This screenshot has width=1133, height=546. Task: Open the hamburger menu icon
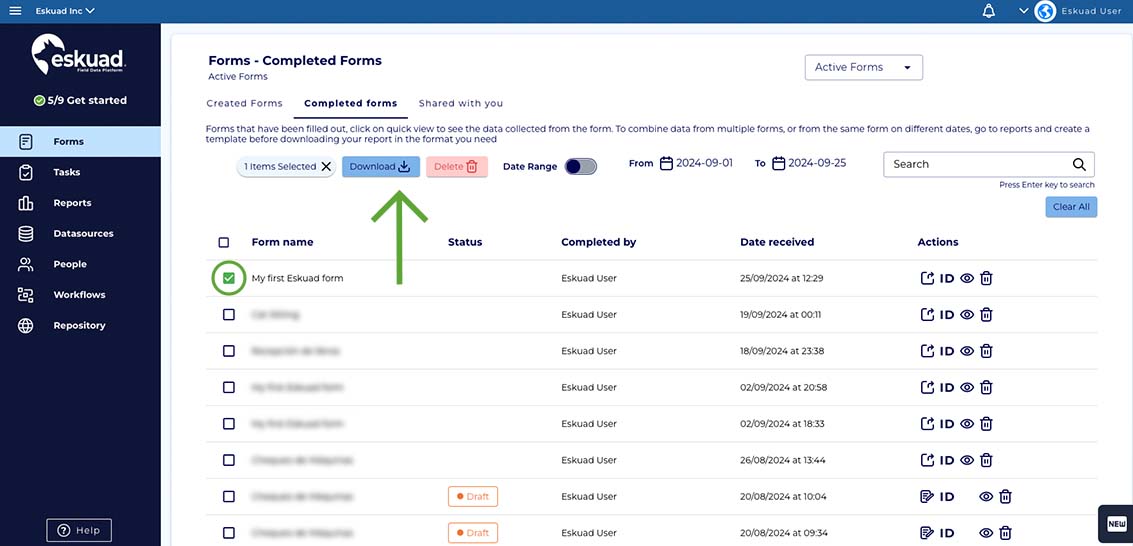click(x=15, y=11)
